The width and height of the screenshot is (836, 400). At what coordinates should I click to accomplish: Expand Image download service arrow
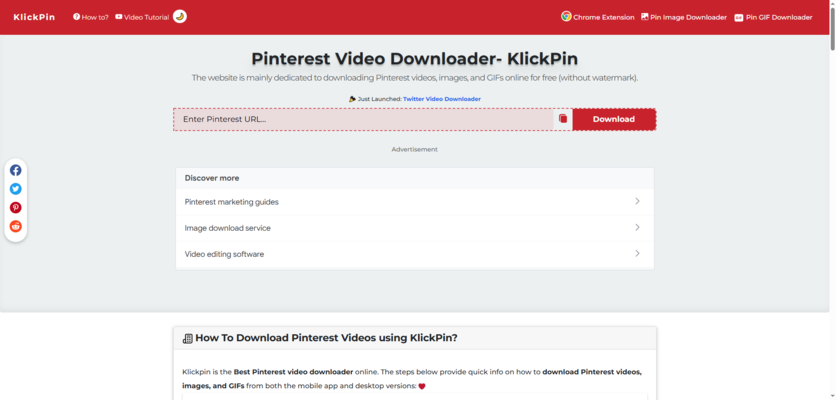637,228
